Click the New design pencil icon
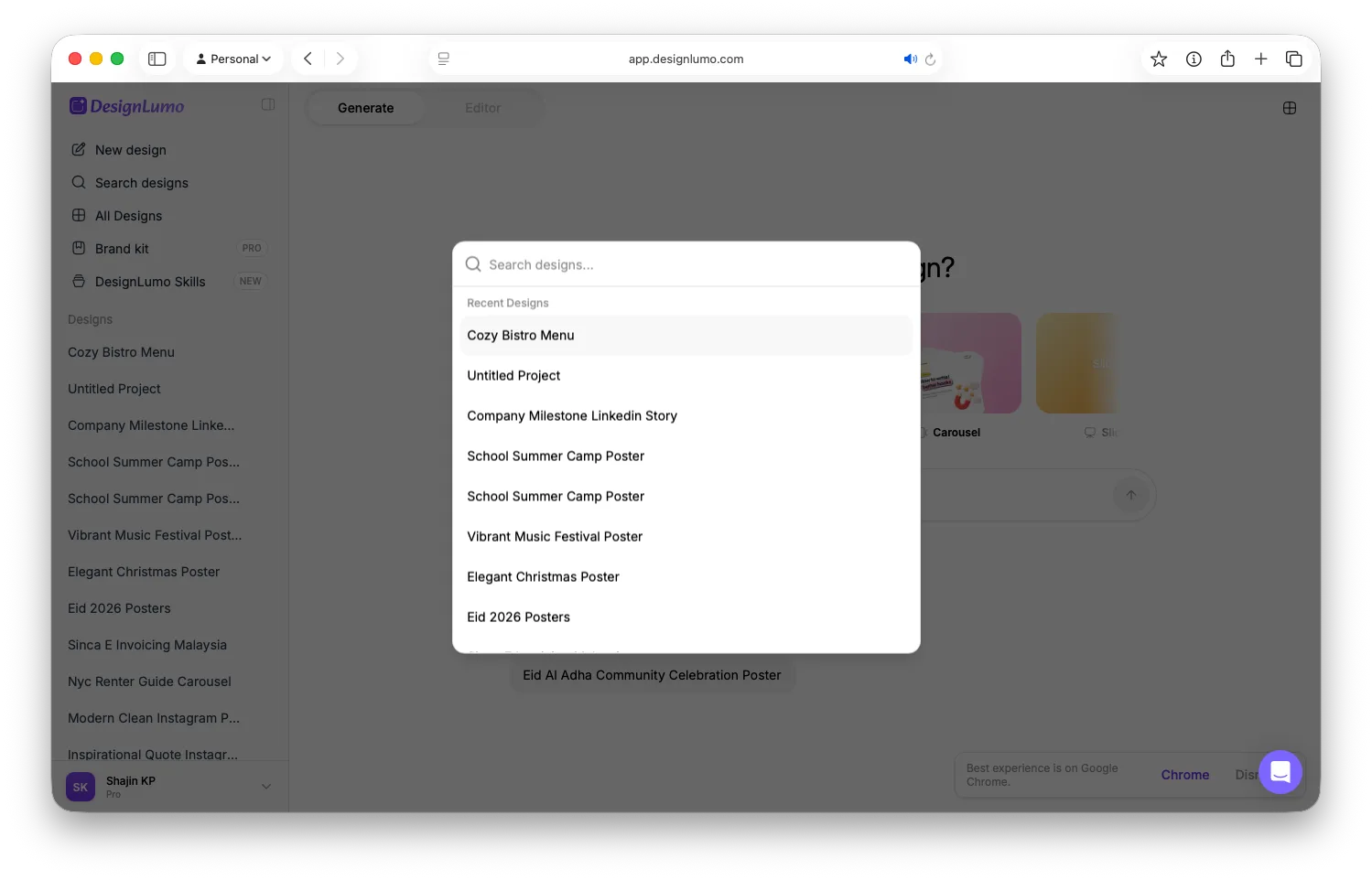Screen dimensions: 1372x880 [x=79, y=149]
